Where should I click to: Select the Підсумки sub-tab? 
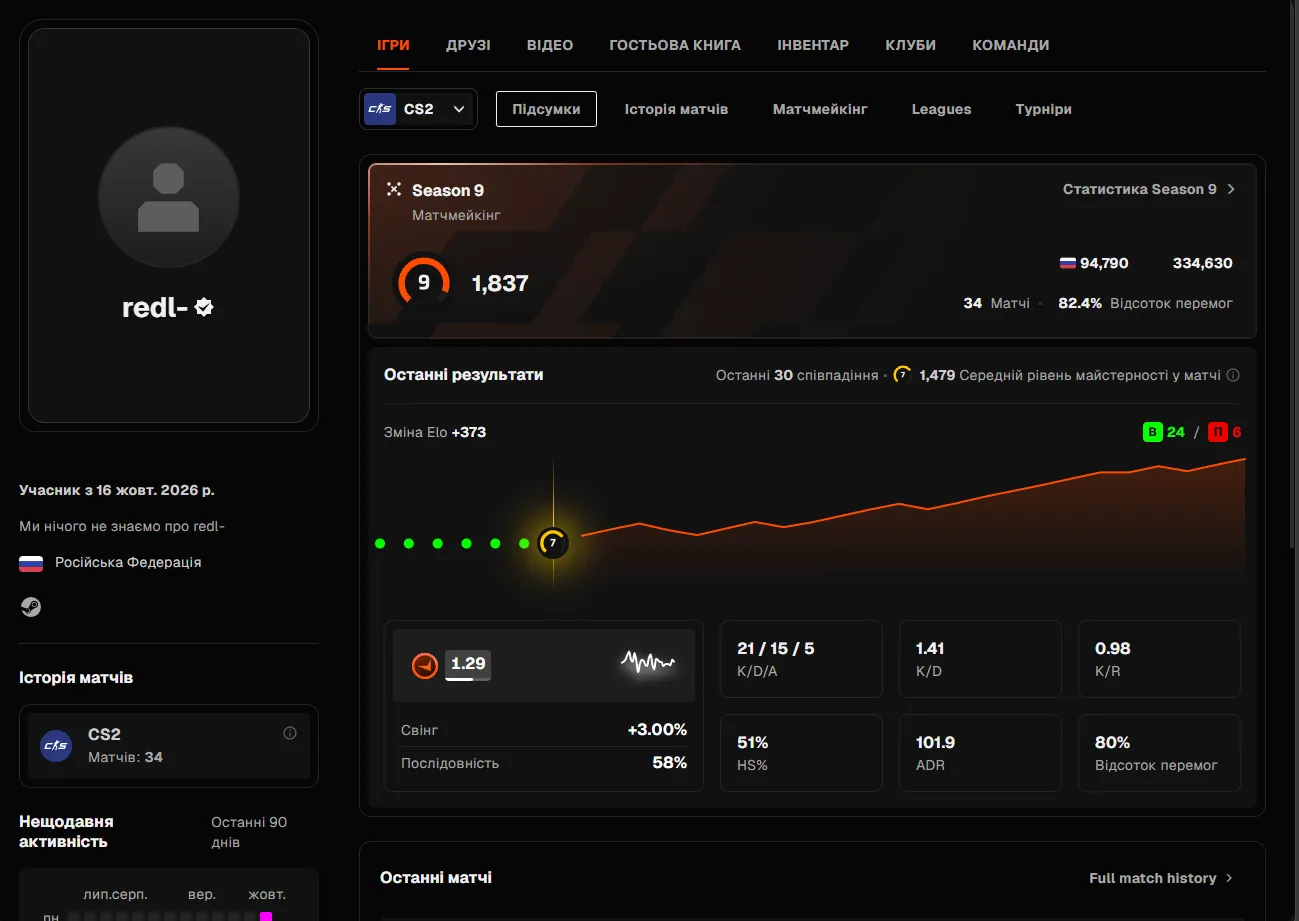point(546,109)
